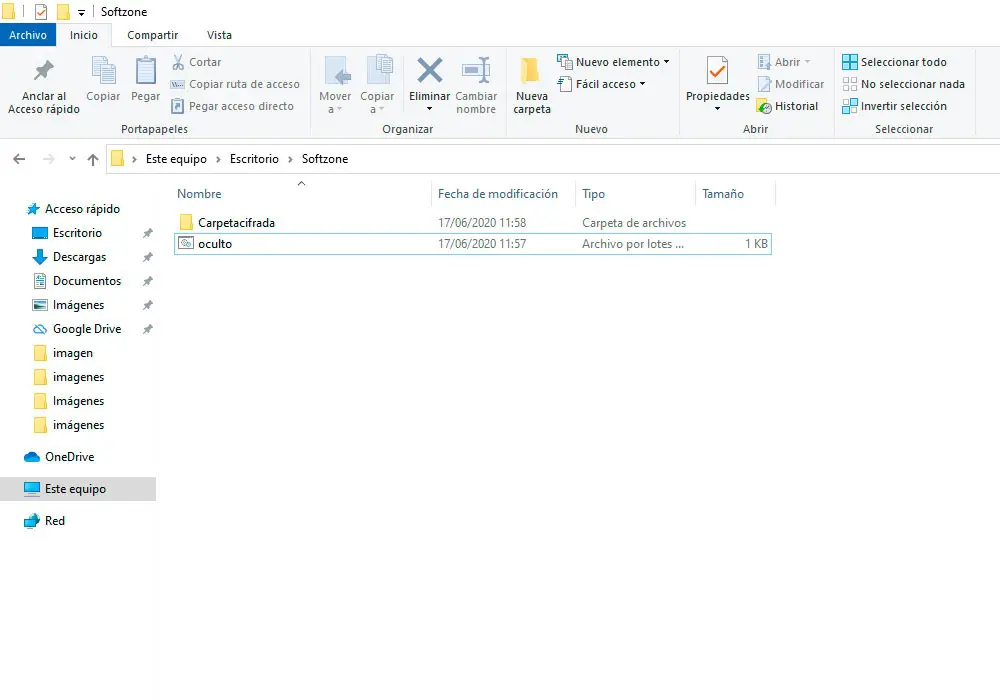The width and height of the screenshot is (1000, 700).
Task: Click the oculto batch file icon
Action: tap(186, 243)
